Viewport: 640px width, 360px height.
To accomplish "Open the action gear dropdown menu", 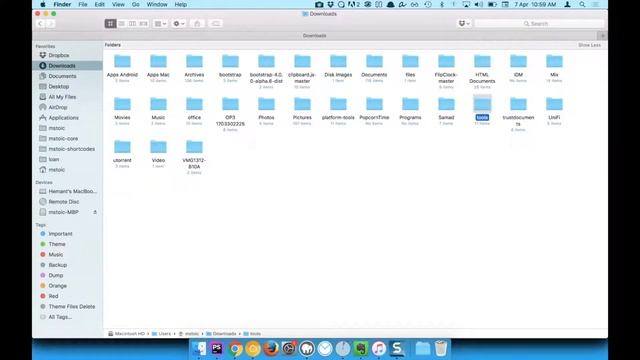I will pos(179,24).
